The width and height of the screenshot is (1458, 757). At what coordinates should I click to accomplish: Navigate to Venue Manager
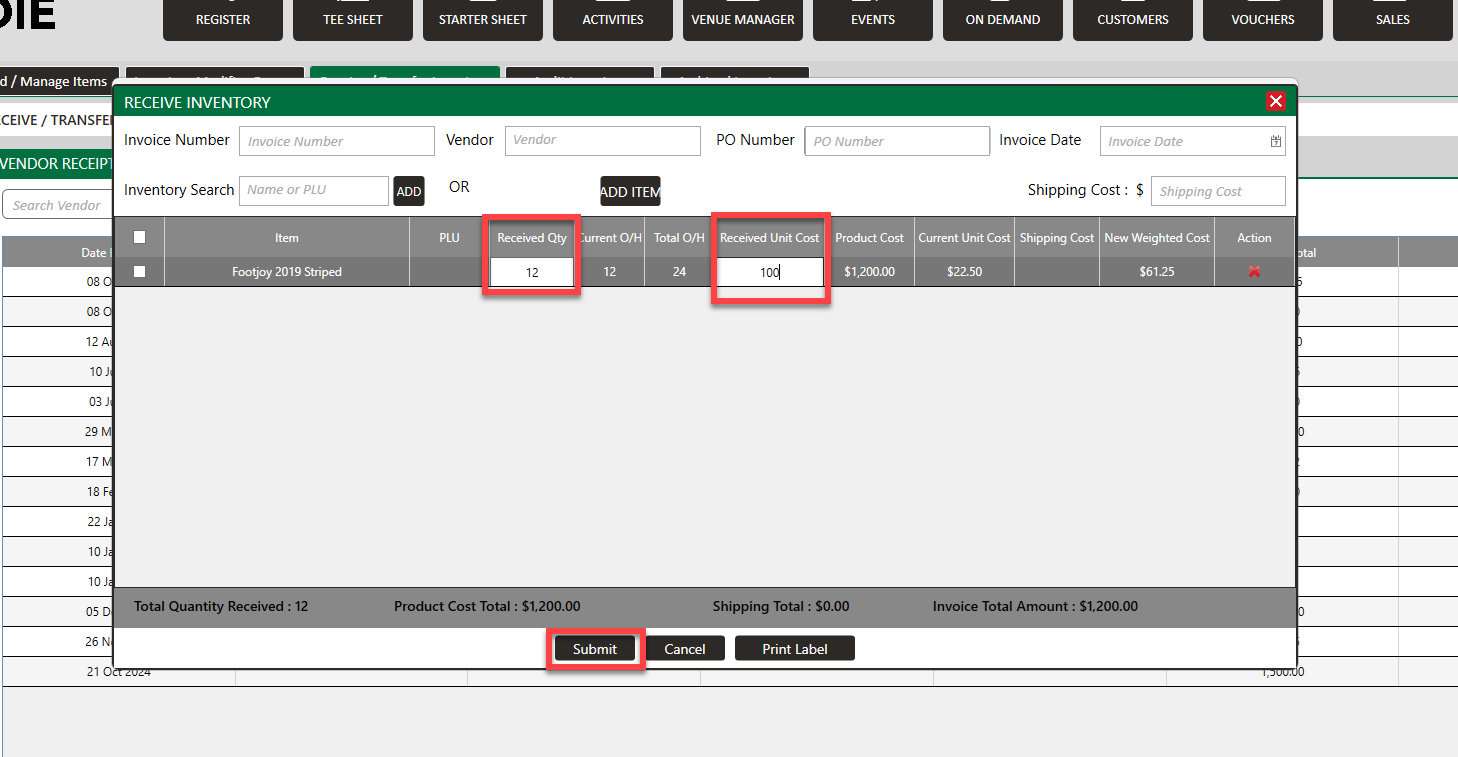click(x=743, y=20)
